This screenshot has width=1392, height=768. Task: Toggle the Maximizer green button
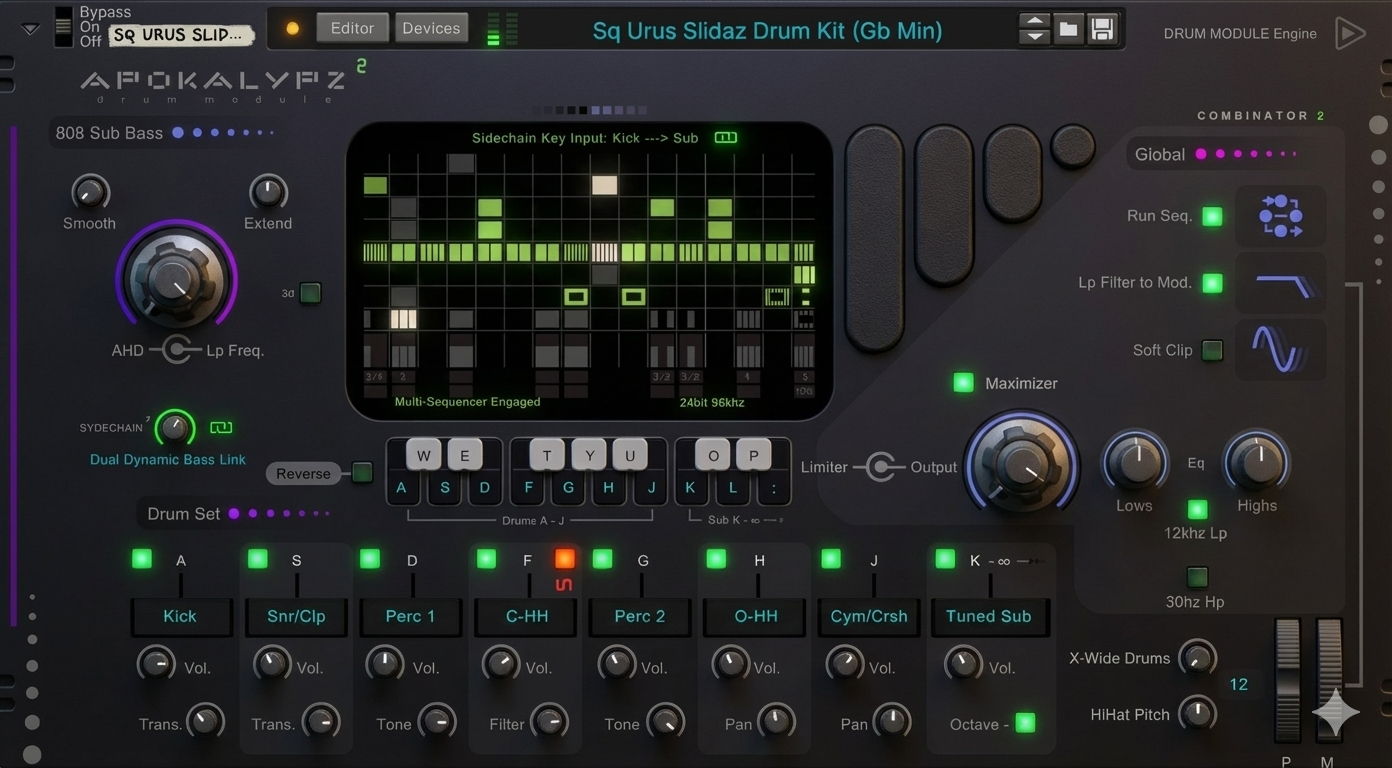tap(963, 382)
